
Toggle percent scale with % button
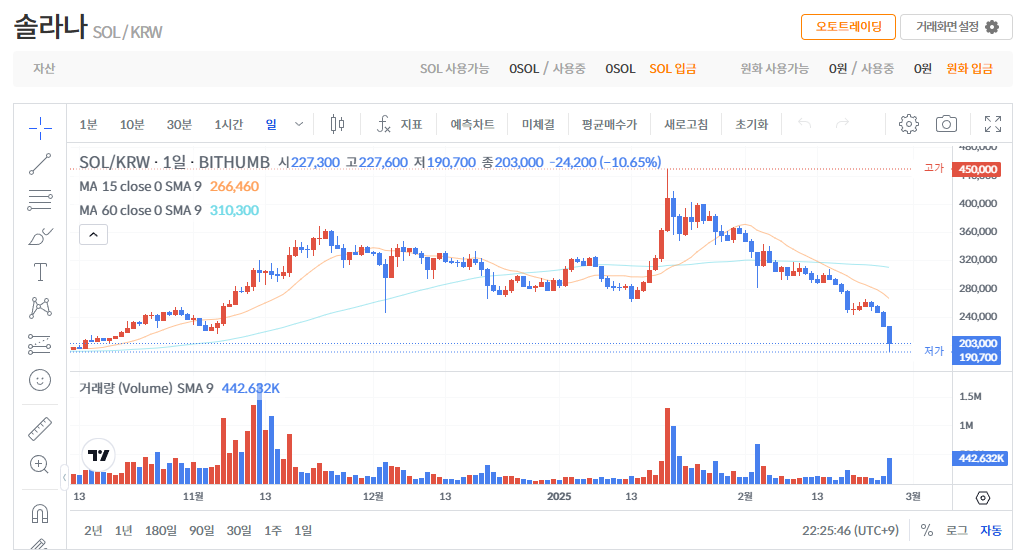click(x=926, y=530)
